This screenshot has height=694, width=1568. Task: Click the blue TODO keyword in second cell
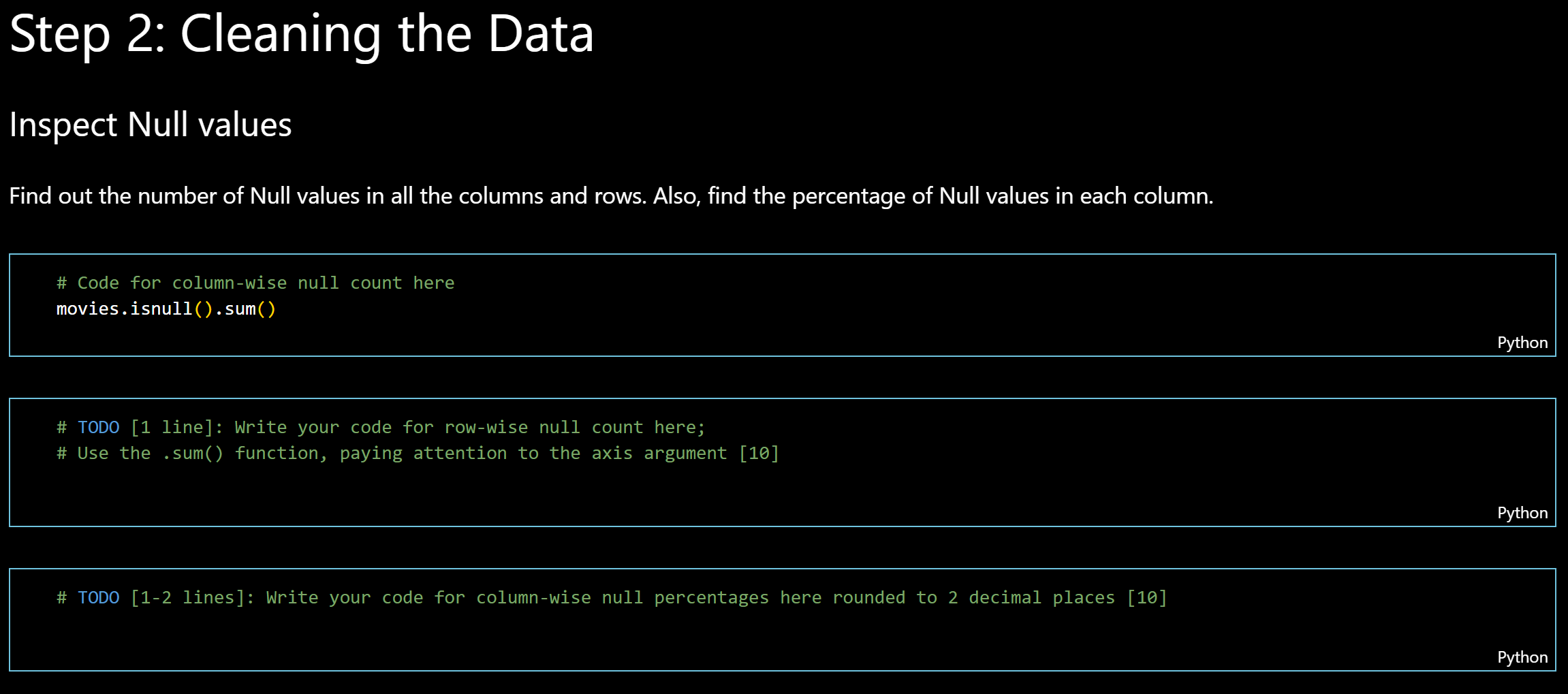click(98, 428)
